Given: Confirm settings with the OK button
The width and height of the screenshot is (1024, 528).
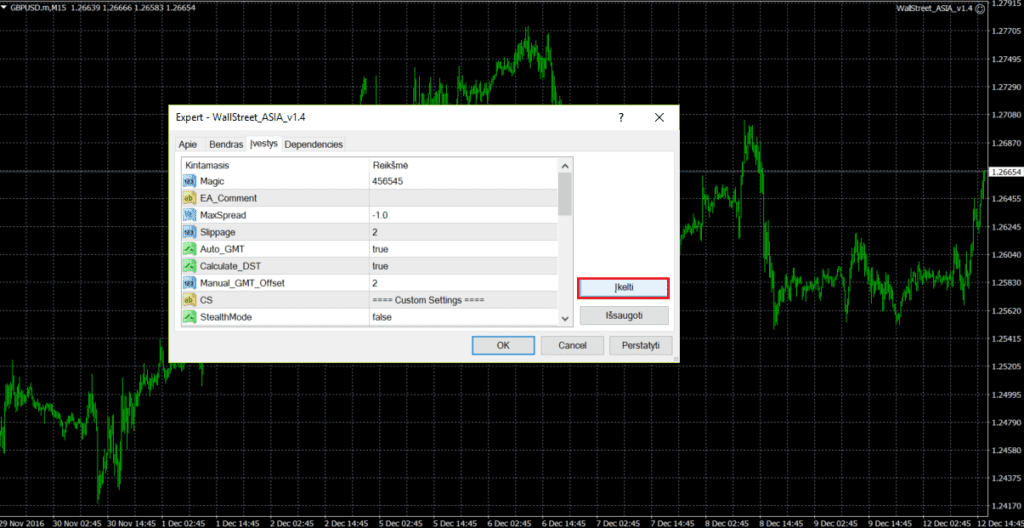Looking at the screenshot, I should coord(503,346).
